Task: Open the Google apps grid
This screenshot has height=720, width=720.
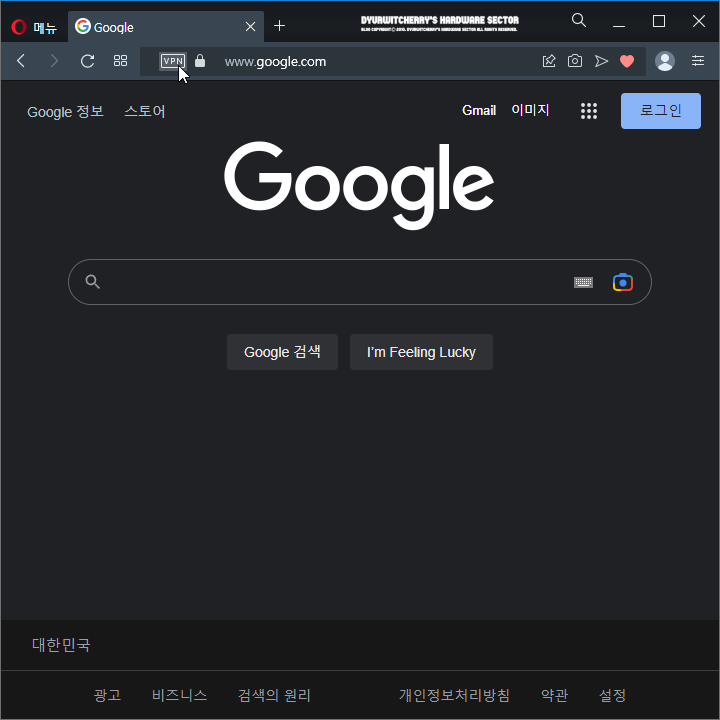Action: point(589,111)
